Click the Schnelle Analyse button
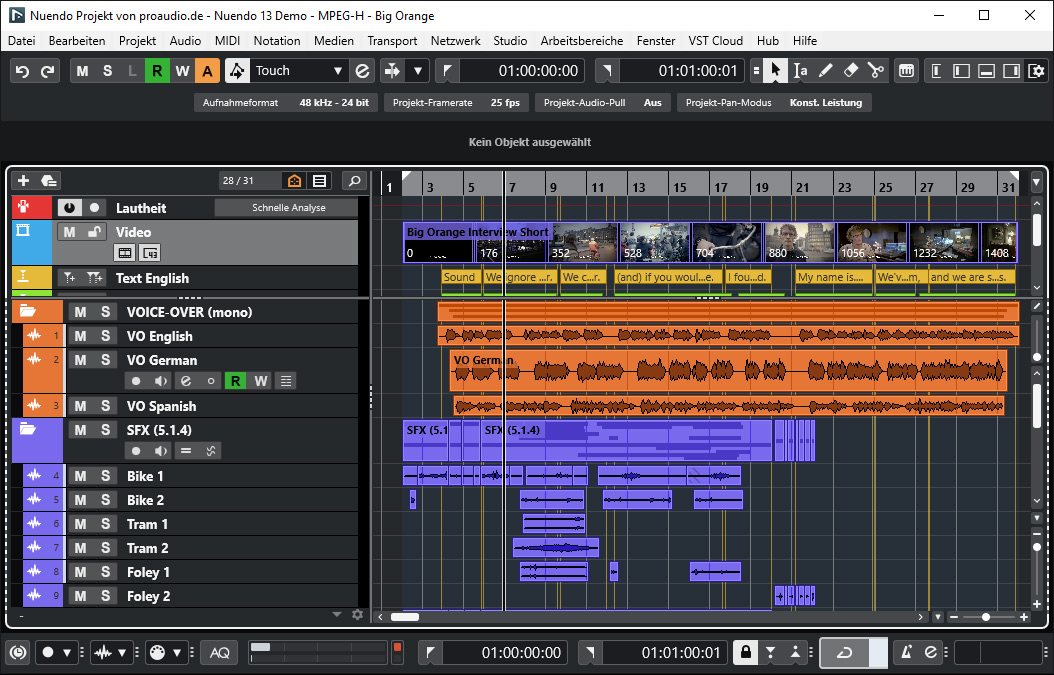Viewport: 1054px width, 675px height. 288,208
